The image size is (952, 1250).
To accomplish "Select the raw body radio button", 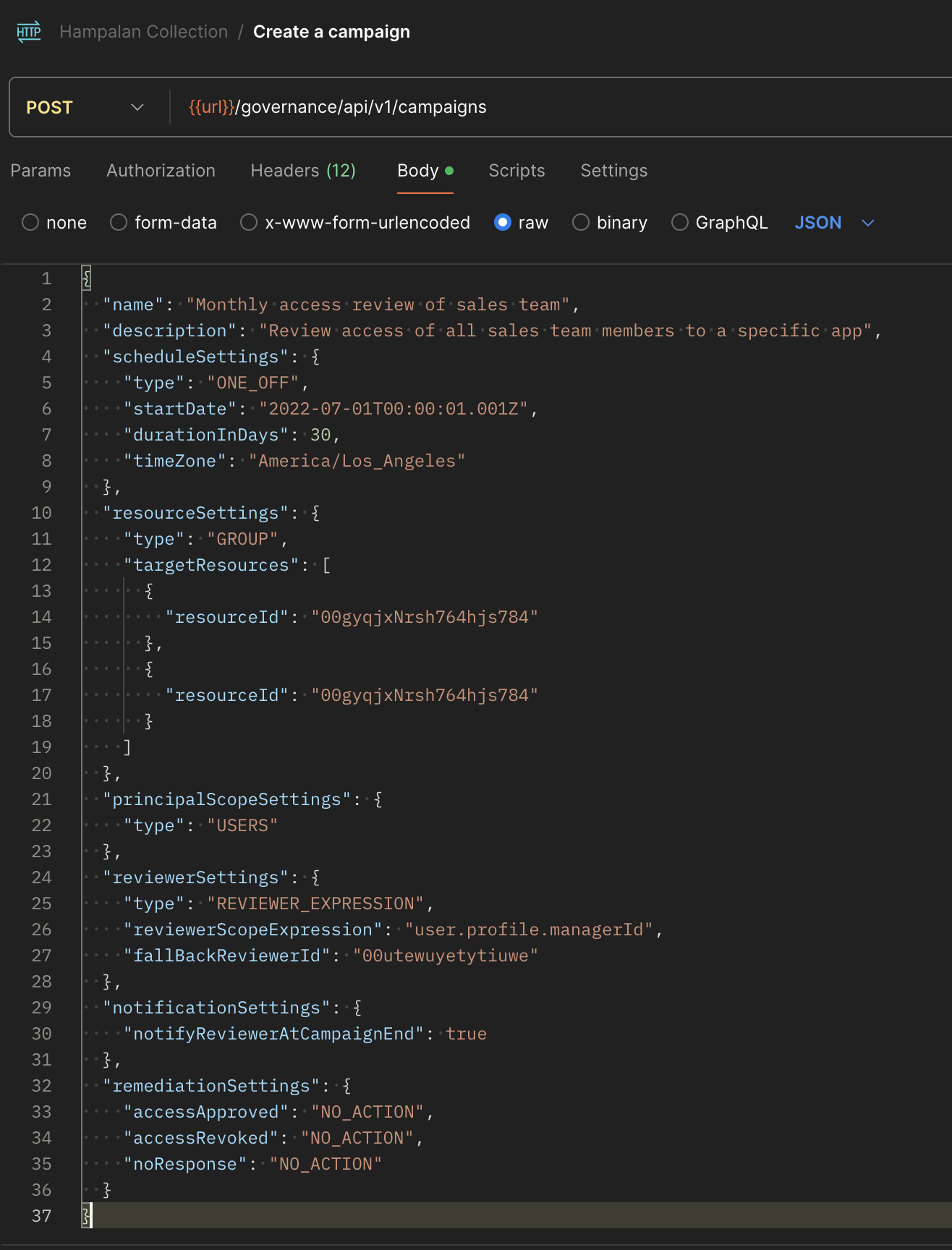I will [503, 223].
